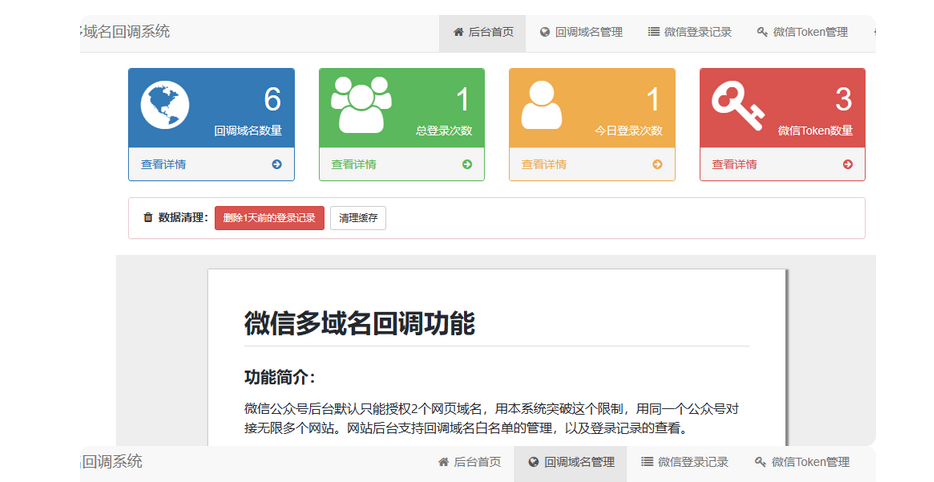Click 微信多域名回调功能 heading
This screenshot has width=934, height=482.
[359, 324]
